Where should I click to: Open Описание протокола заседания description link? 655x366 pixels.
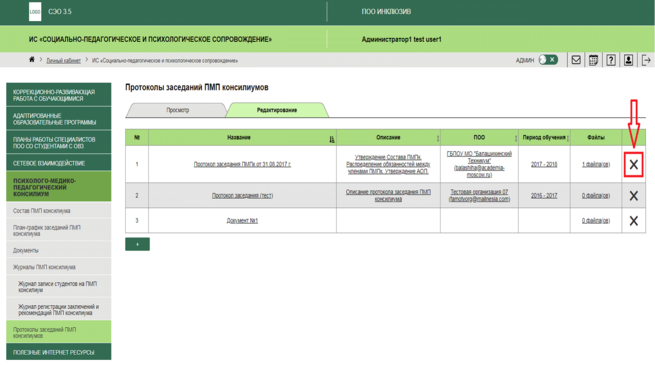pyautogui.click(x=388, y=195)
